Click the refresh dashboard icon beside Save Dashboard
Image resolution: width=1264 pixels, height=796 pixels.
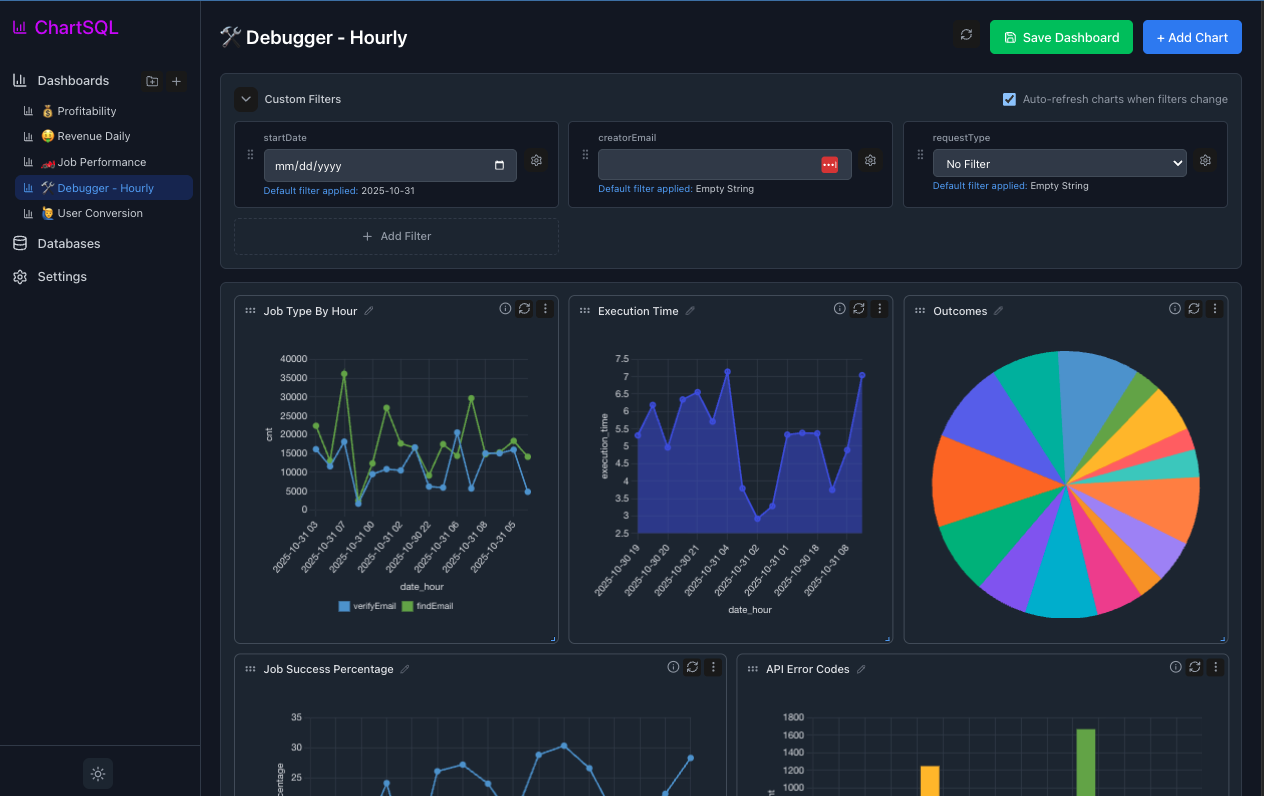tap(966, 36)
